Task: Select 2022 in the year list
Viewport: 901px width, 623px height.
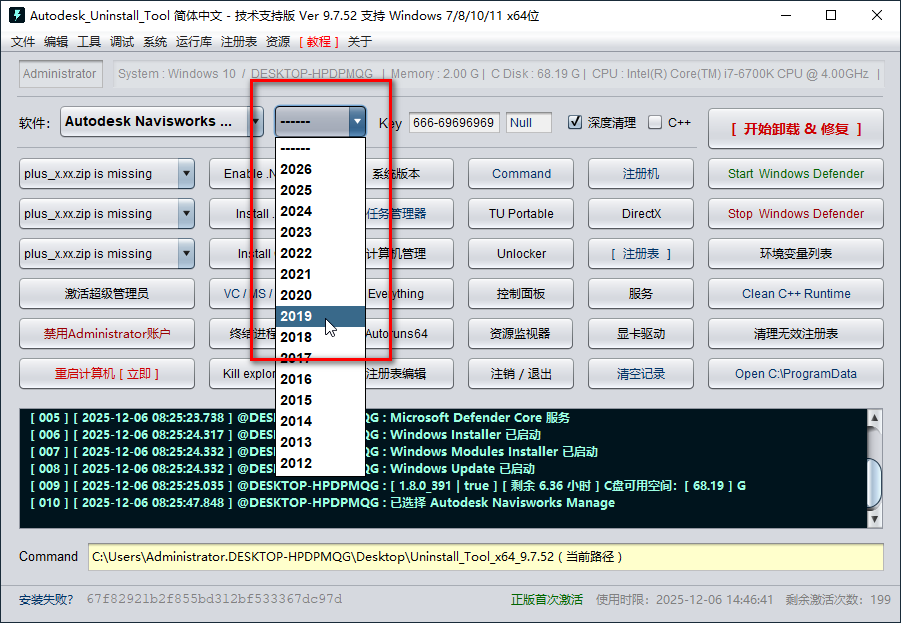Action: click(320, 253)
